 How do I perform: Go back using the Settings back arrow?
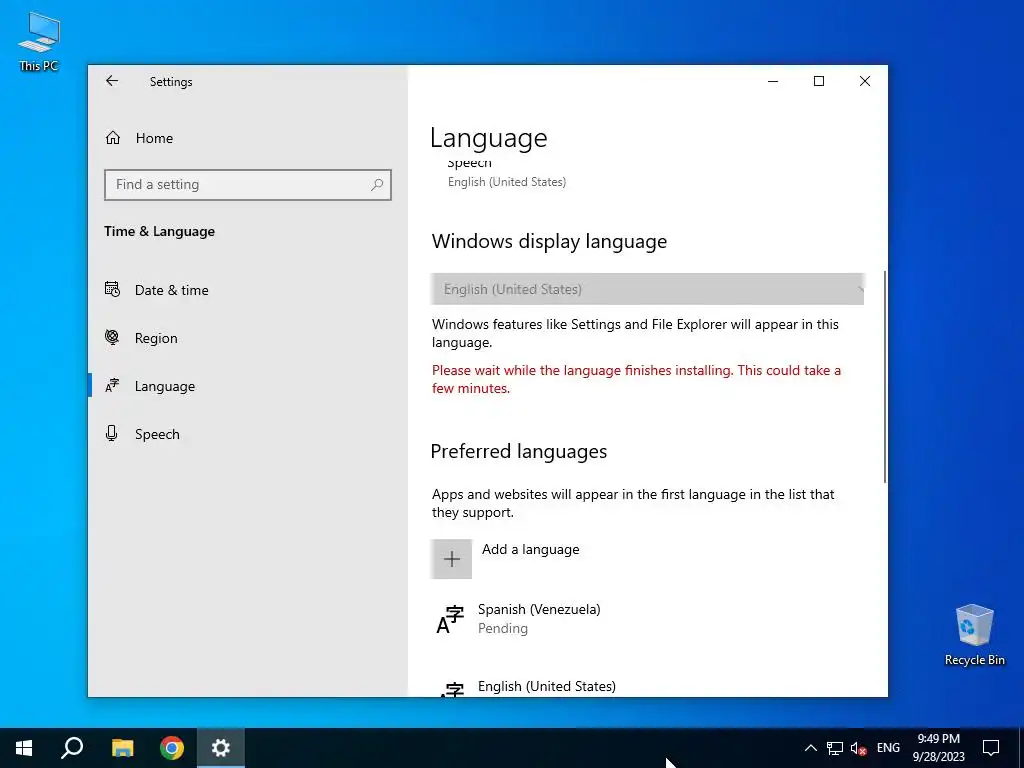coord(112,81)
